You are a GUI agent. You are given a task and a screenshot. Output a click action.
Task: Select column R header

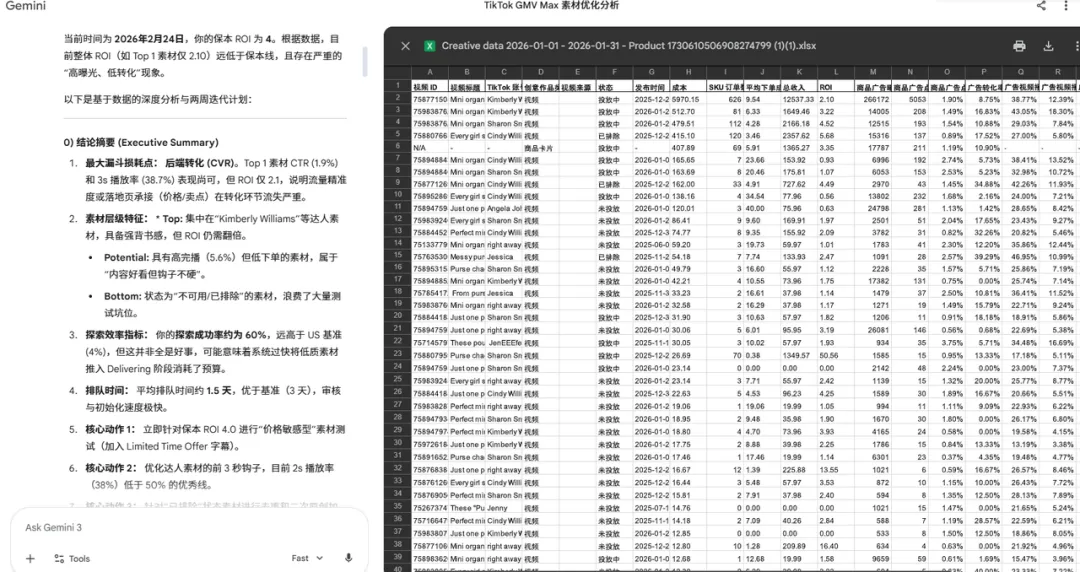(x=1057, y=72)
